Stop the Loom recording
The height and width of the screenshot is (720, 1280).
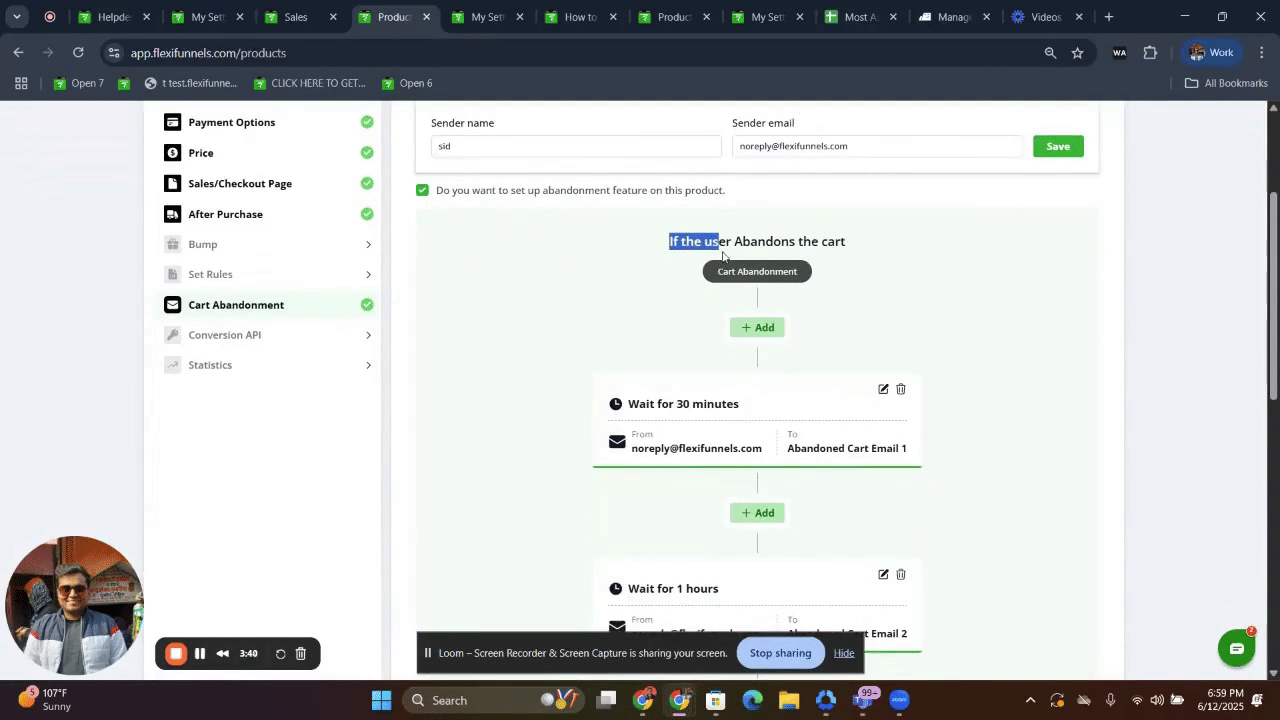[175, 654]
